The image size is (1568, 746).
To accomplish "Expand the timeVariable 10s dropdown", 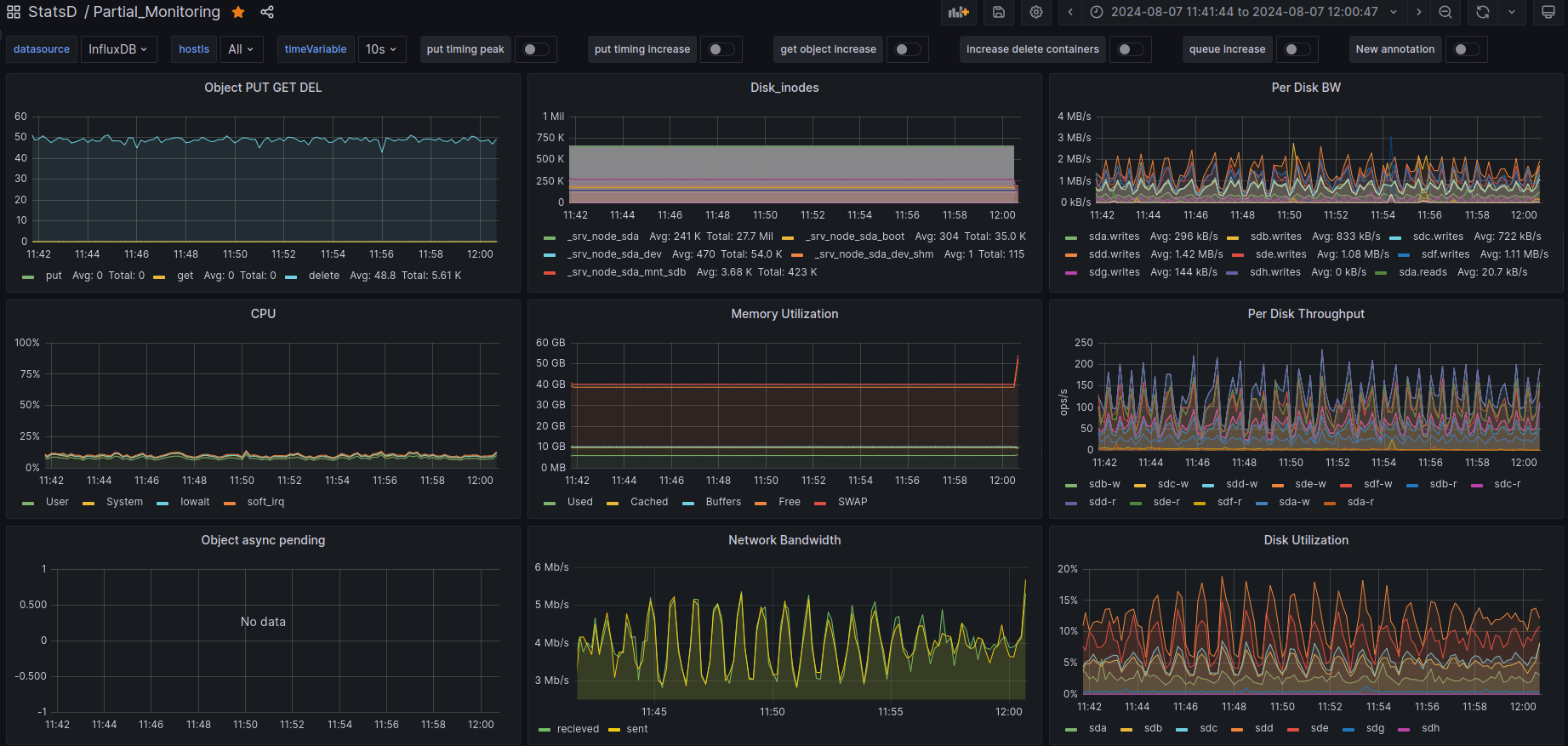I will (x=381, y=49).
